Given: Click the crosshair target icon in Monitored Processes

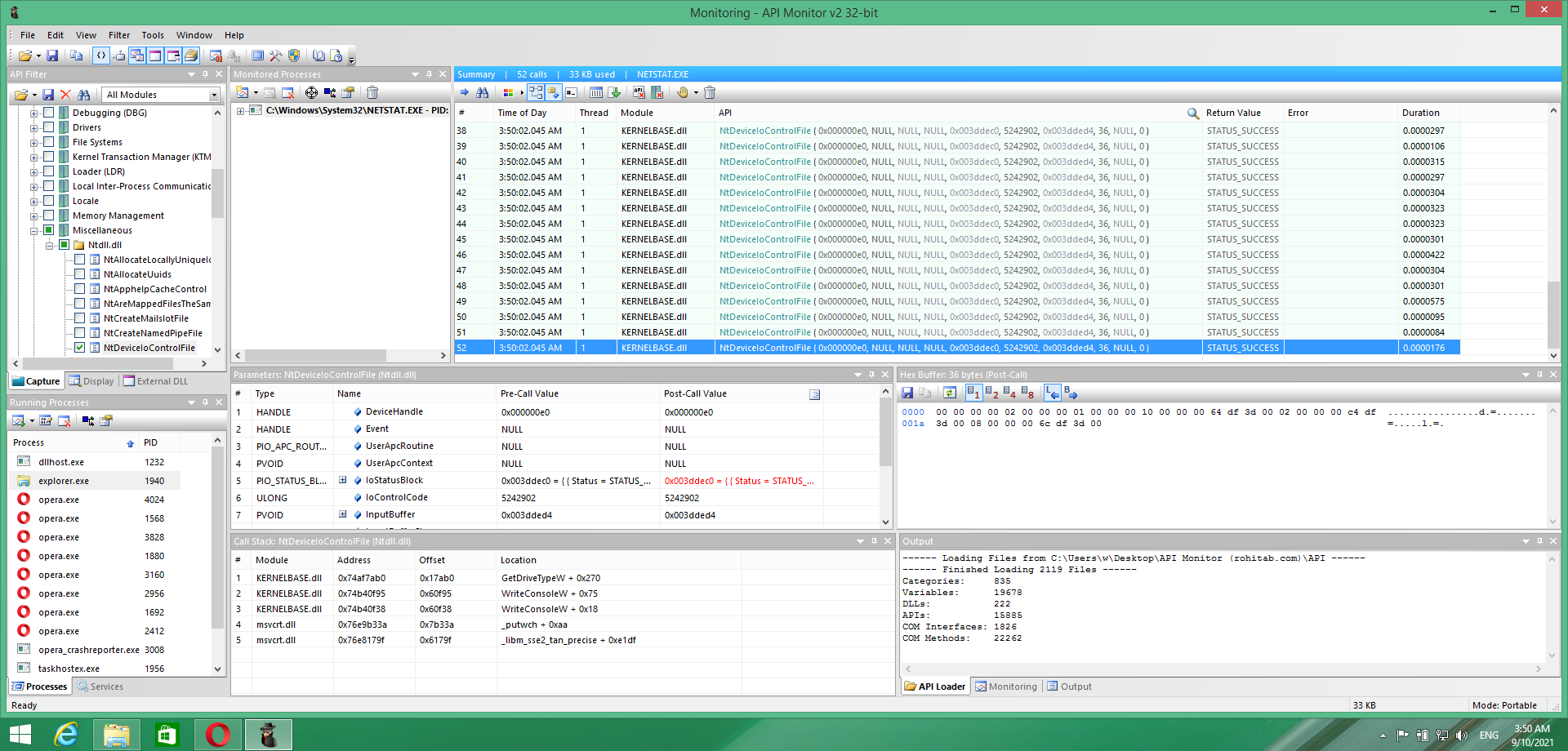Looking at the screenshot, I should 311,92.
